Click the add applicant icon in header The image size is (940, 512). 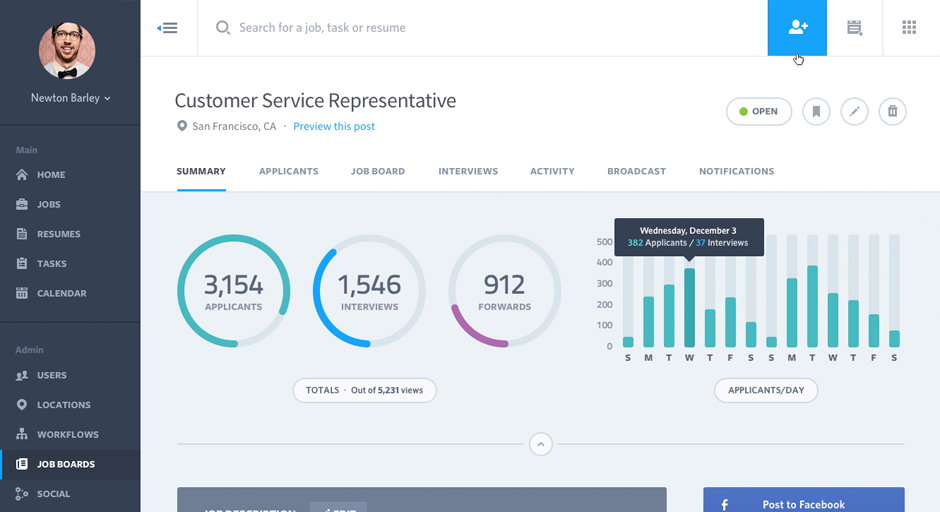797,28
